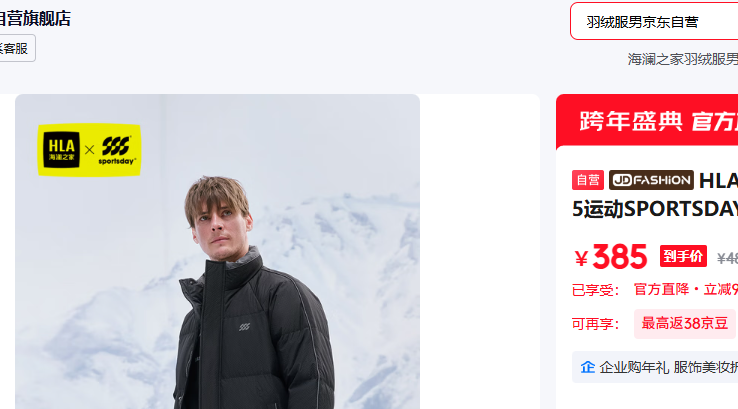
Task: Open the 自营旗舰店 store page
Action: [x=34, y=19]
